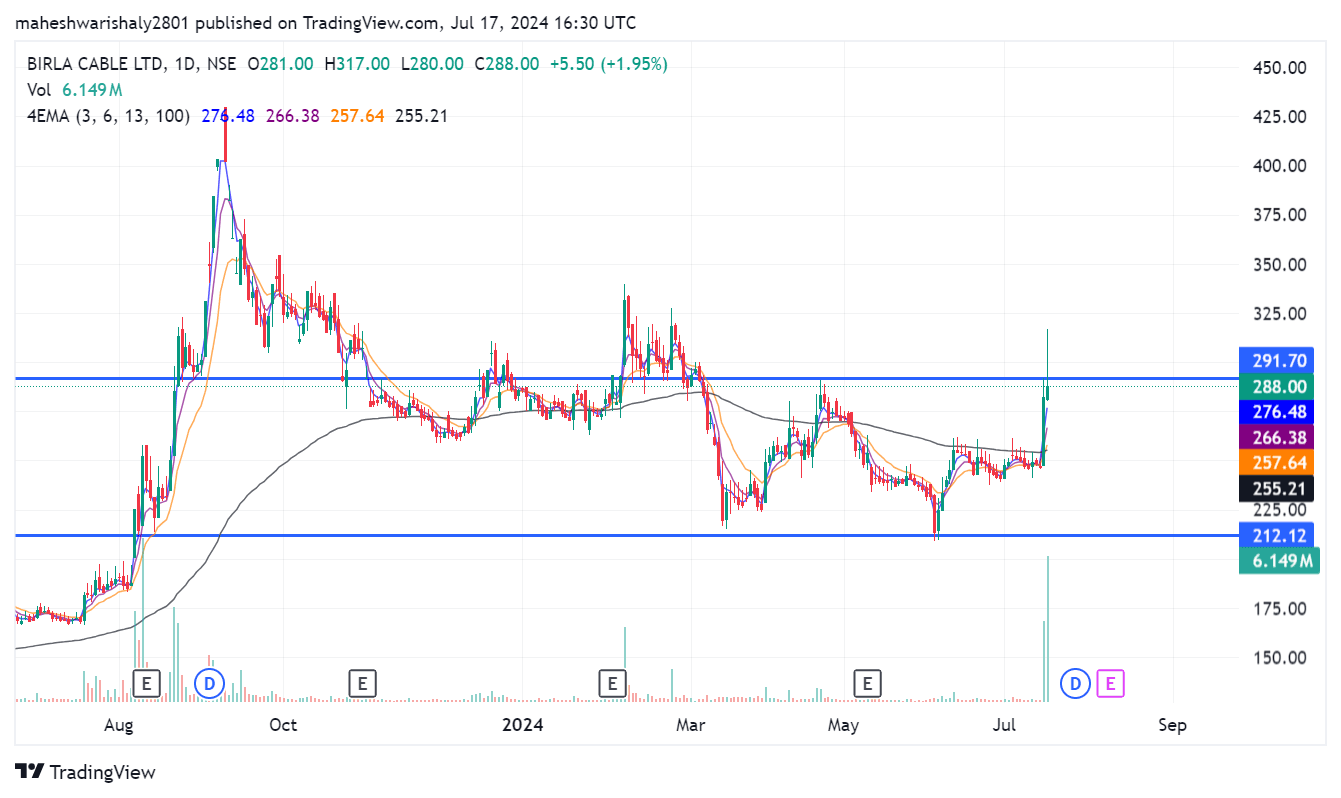Click the 2024 time axis label

[524, 725]
